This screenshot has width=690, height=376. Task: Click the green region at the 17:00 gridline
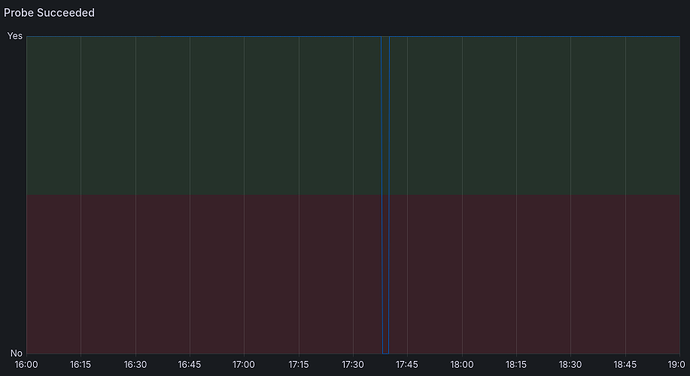tap(244, 115)
